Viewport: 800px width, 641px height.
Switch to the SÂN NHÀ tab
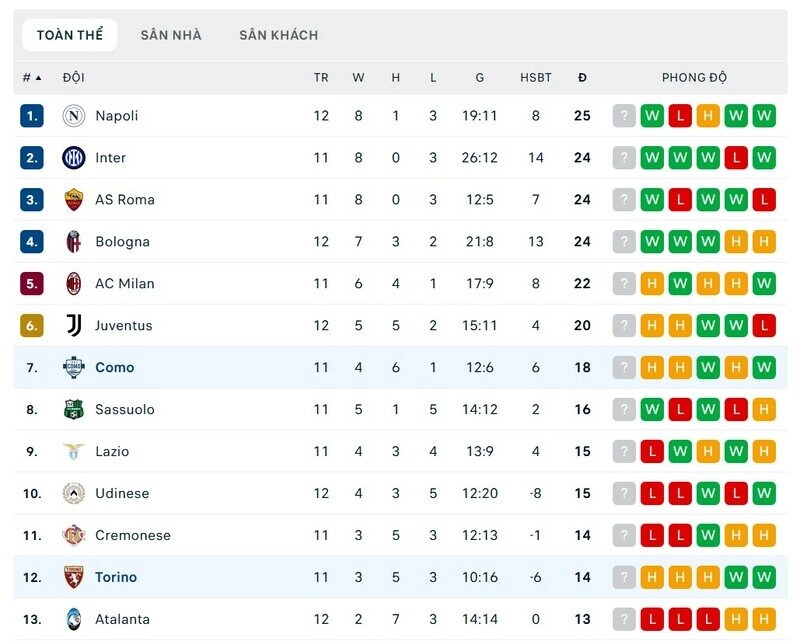pyautogui.click(x=171, y=35)
